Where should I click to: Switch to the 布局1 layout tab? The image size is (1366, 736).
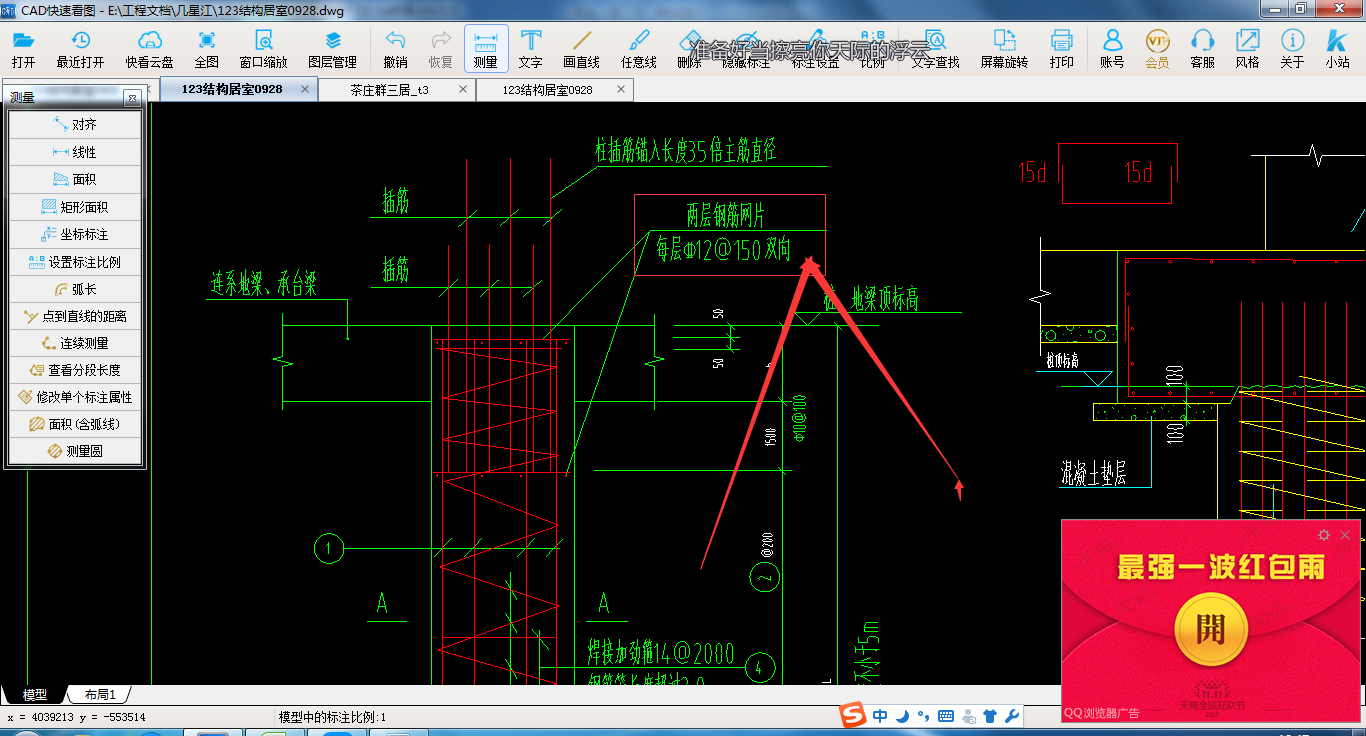(x=100, y=694)
